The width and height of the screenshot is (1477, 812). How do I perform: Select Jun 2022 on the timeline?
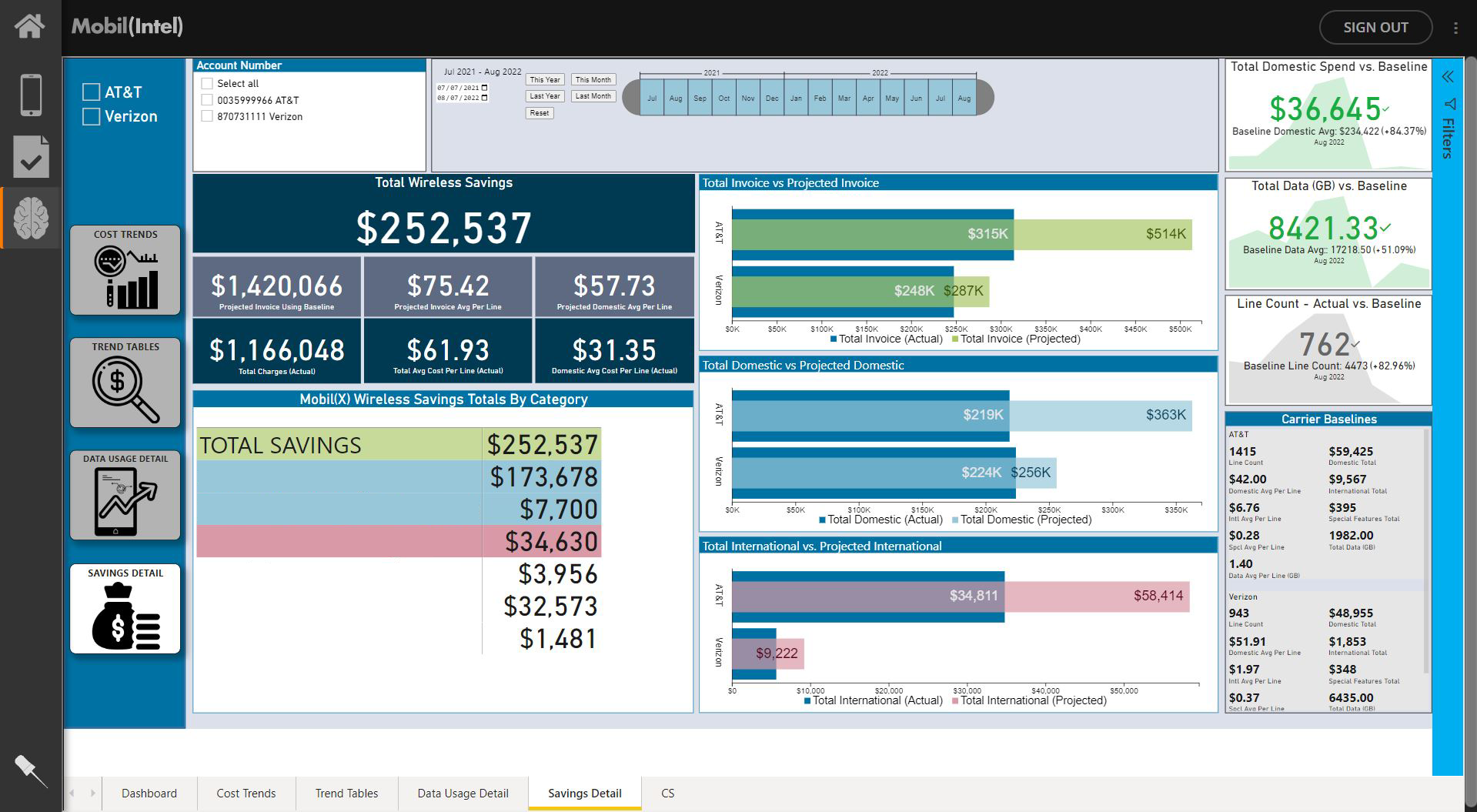click(916, 98)
